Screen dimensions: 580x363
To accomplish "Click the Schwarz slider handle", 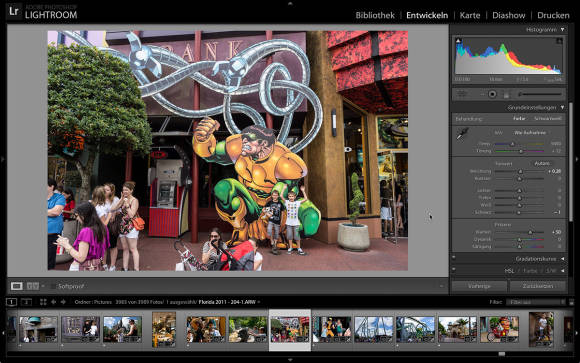I will 519,213.
